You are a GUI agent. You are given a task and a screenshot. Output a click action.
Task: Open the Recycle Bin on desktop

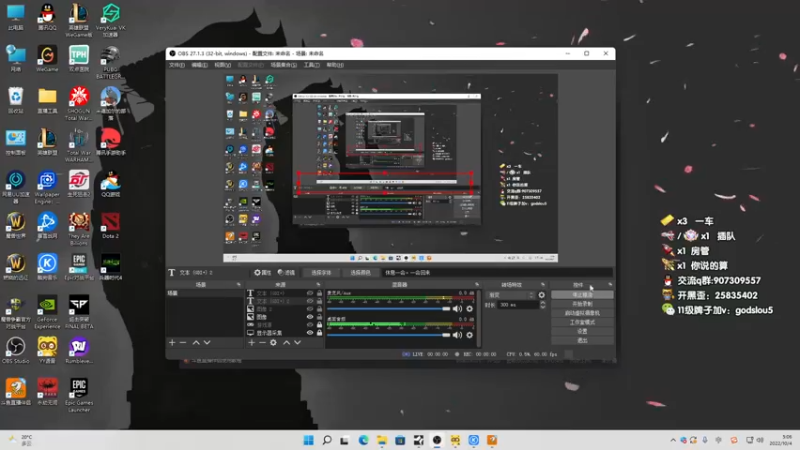click(15, 100)
